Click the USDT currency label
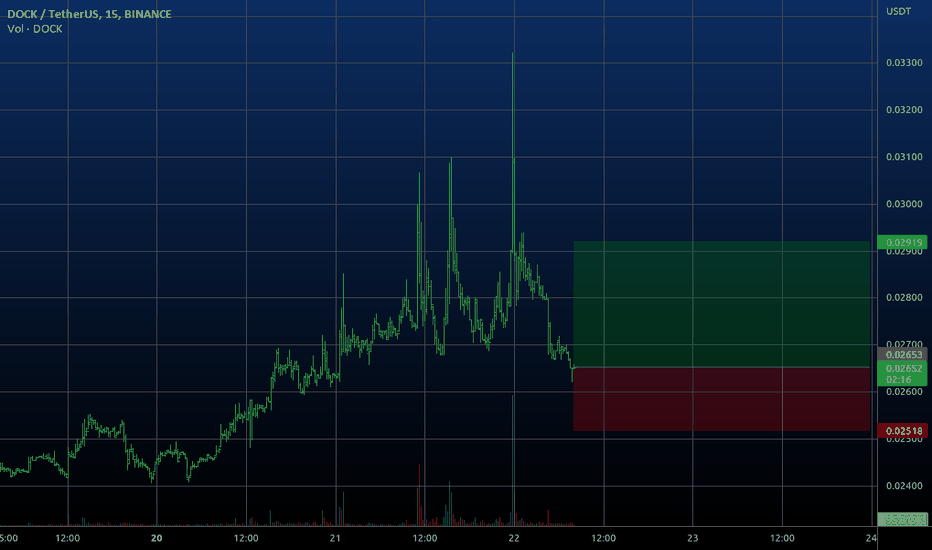932x550 pixels. pyautogui.click(x=898, y=11)
